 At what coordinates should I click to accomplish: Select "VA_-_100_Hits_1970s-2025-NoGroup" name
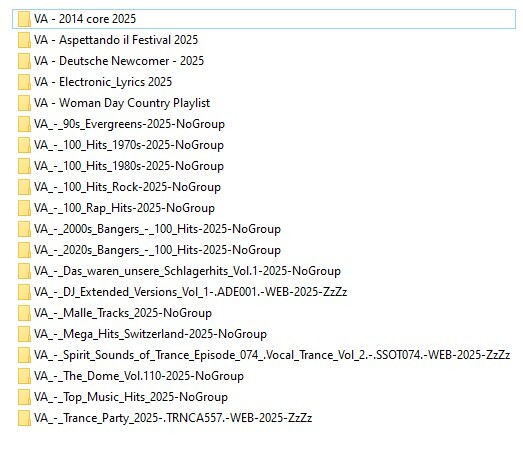pyautogui.click(x=129, y=145)
